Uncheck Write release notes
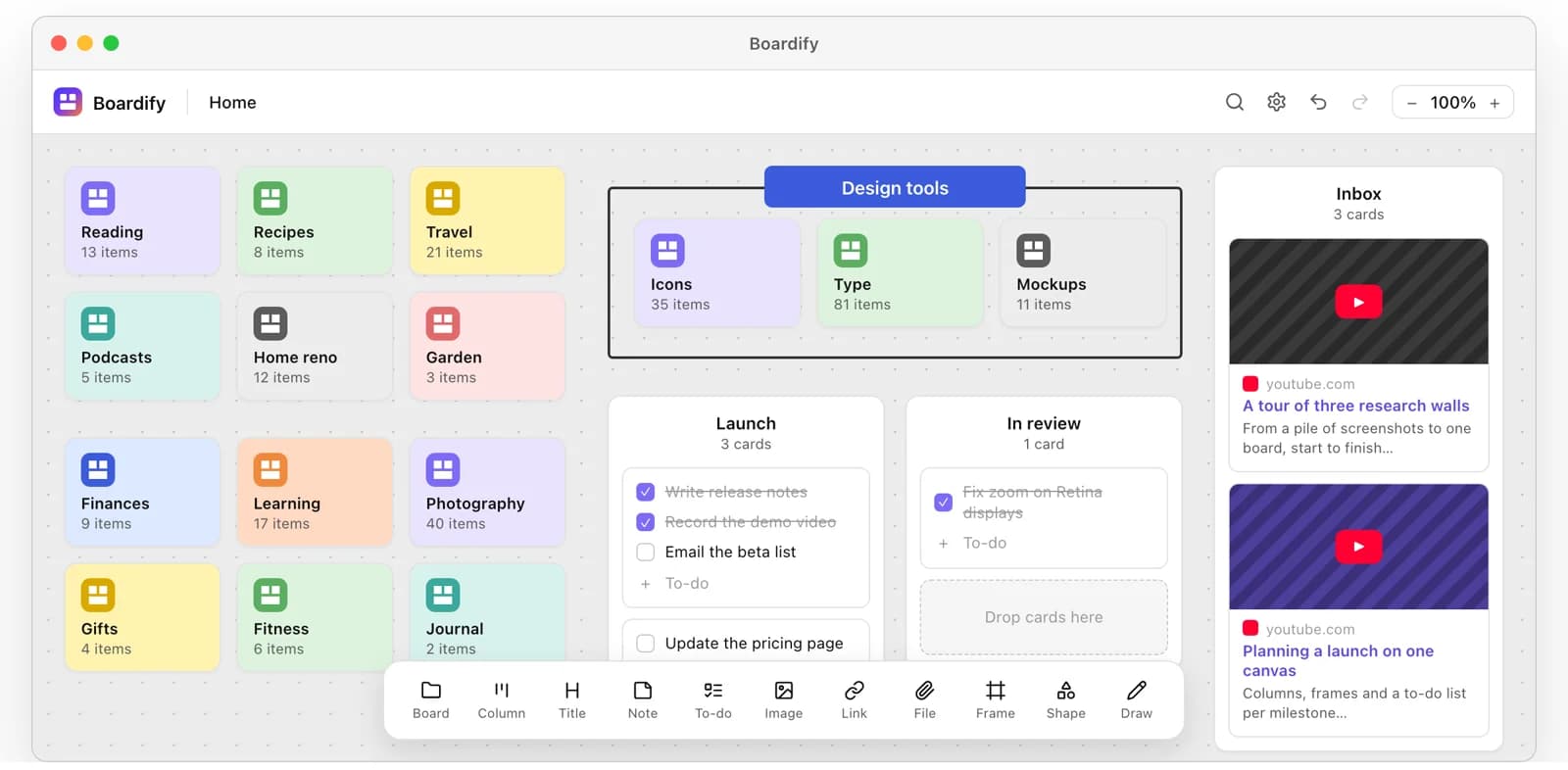Image resolution: width=1568 pixels, height=770 pixels. click(645, 492)
